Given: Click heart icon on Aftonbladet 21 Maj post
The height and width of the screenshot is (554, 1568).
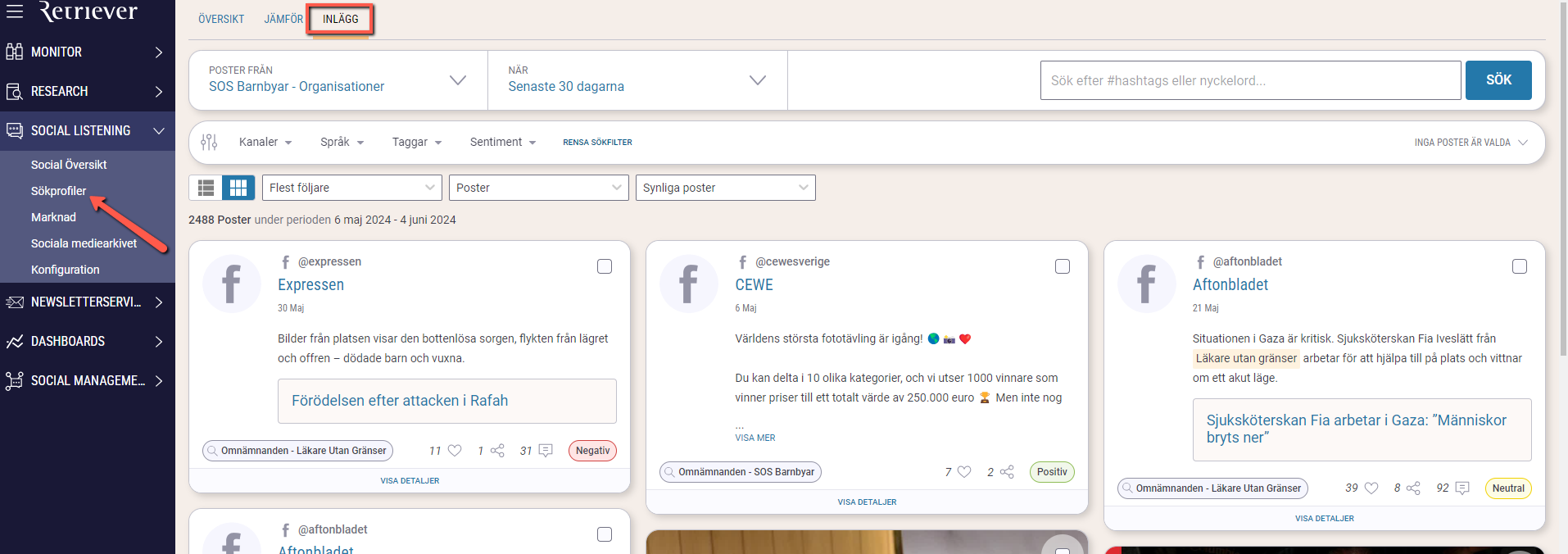Looking at the screenshot, I should tap(1371, 488).
